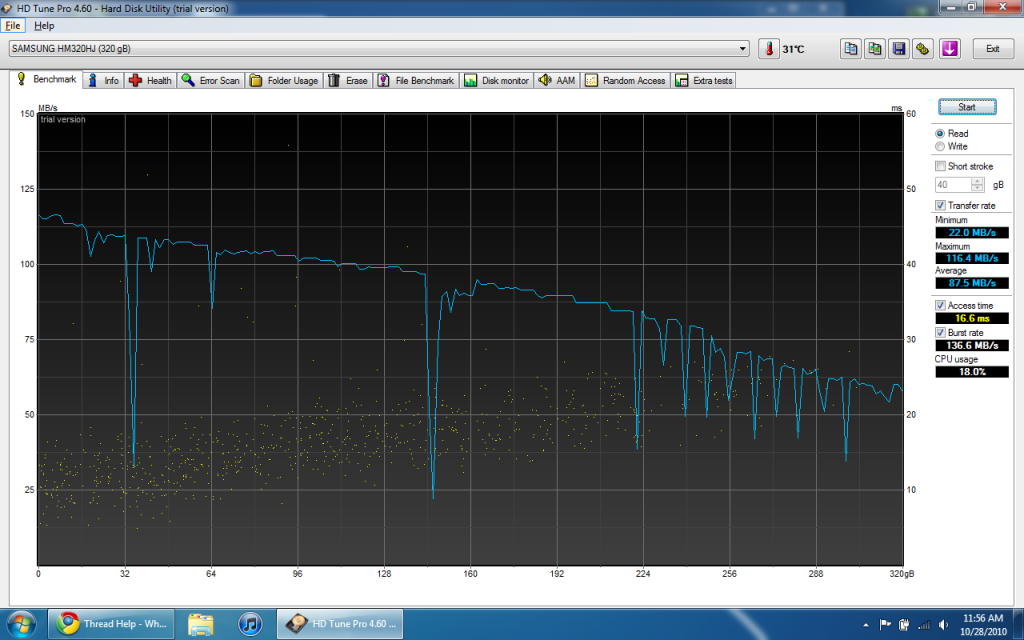This screenshot has height=640, width=1024.
Task: Click the burst rate value 136.6 MB/s
Action: tap(972, 345)
